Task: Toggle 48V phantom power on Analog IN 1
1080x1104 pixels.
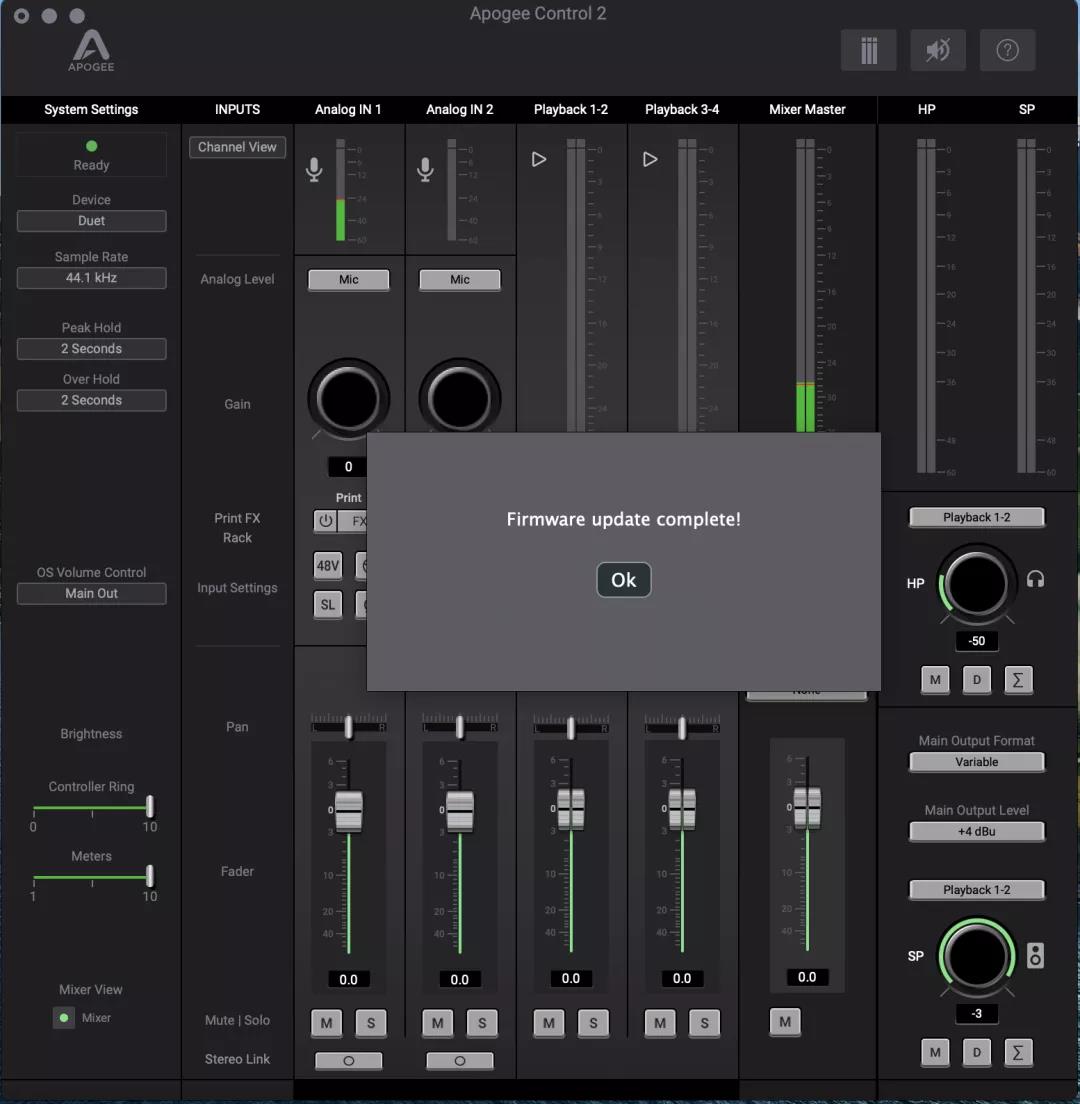Action: (x=328, y=565)
